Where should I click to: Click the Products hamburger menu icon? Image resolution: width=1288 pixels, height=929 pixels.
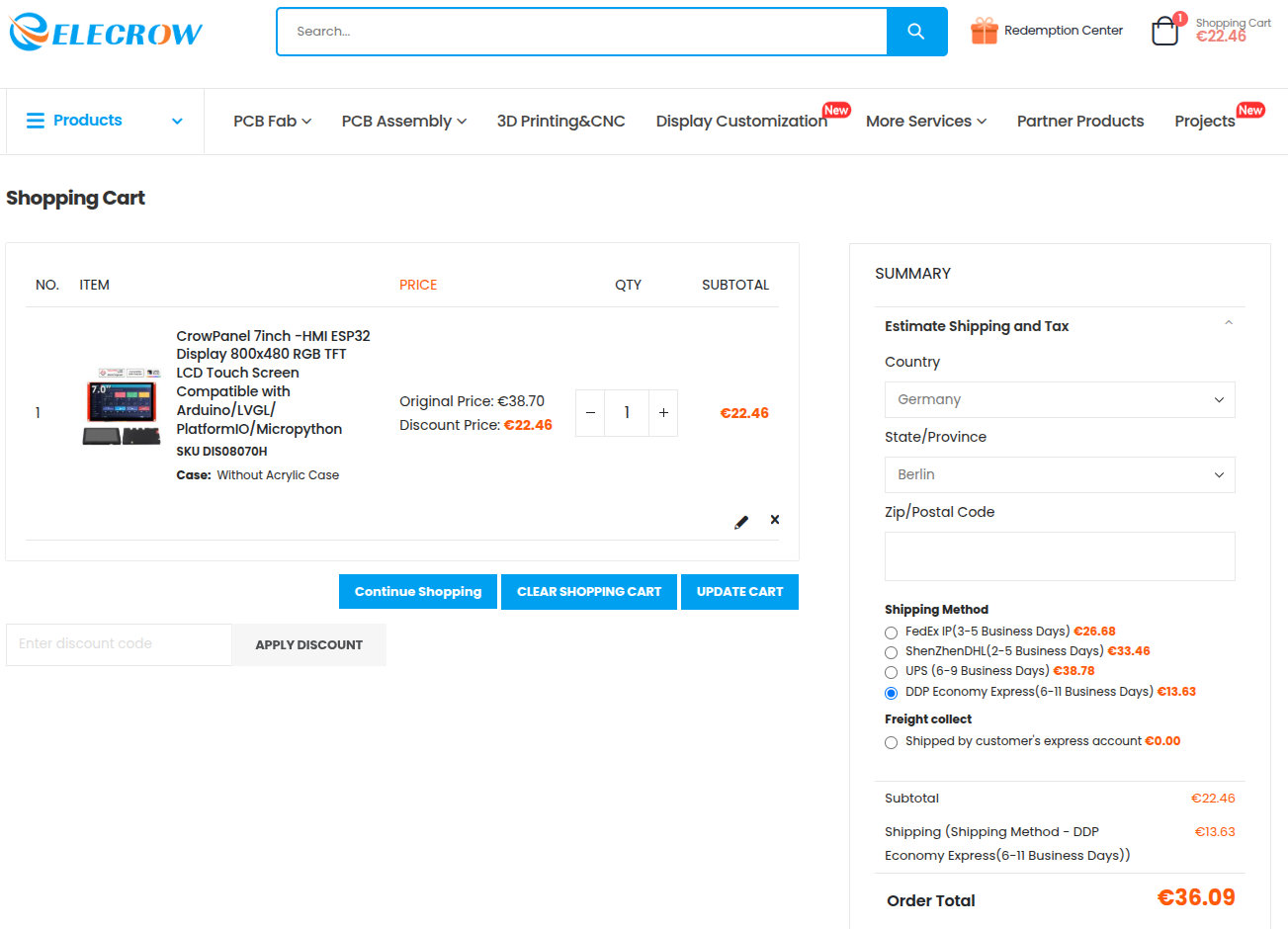(x=36, y=121)
